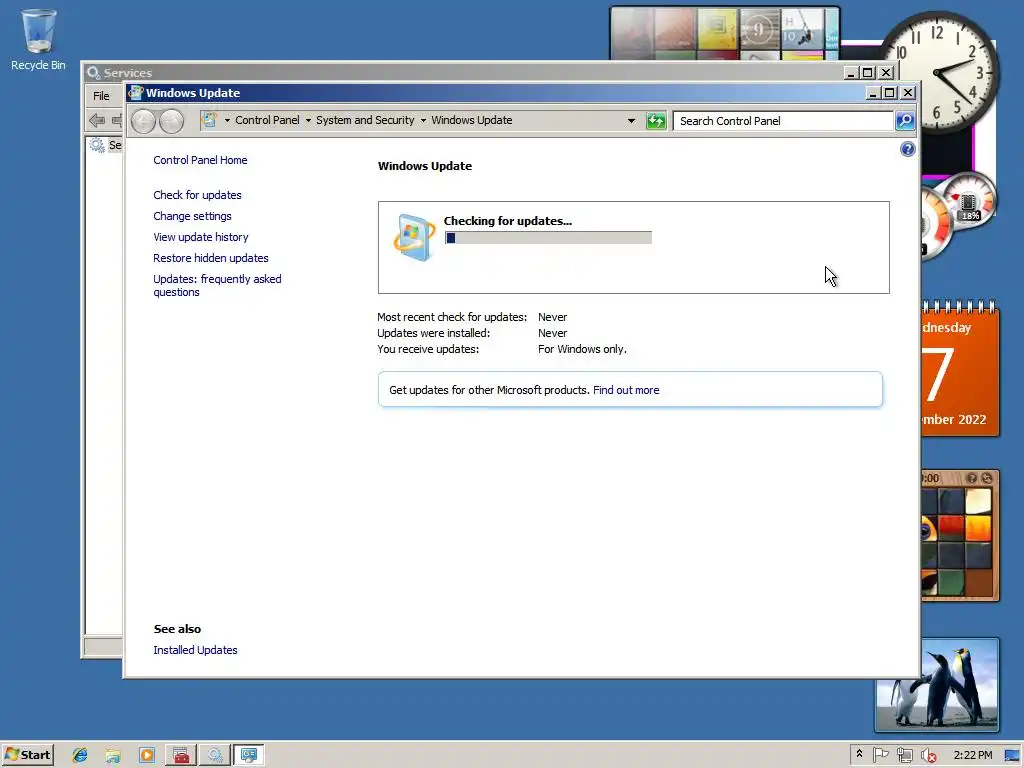This screenshot has width=1024, height=768.
Task: Go to Control Panel Home link
Action: tap(200, 160)
